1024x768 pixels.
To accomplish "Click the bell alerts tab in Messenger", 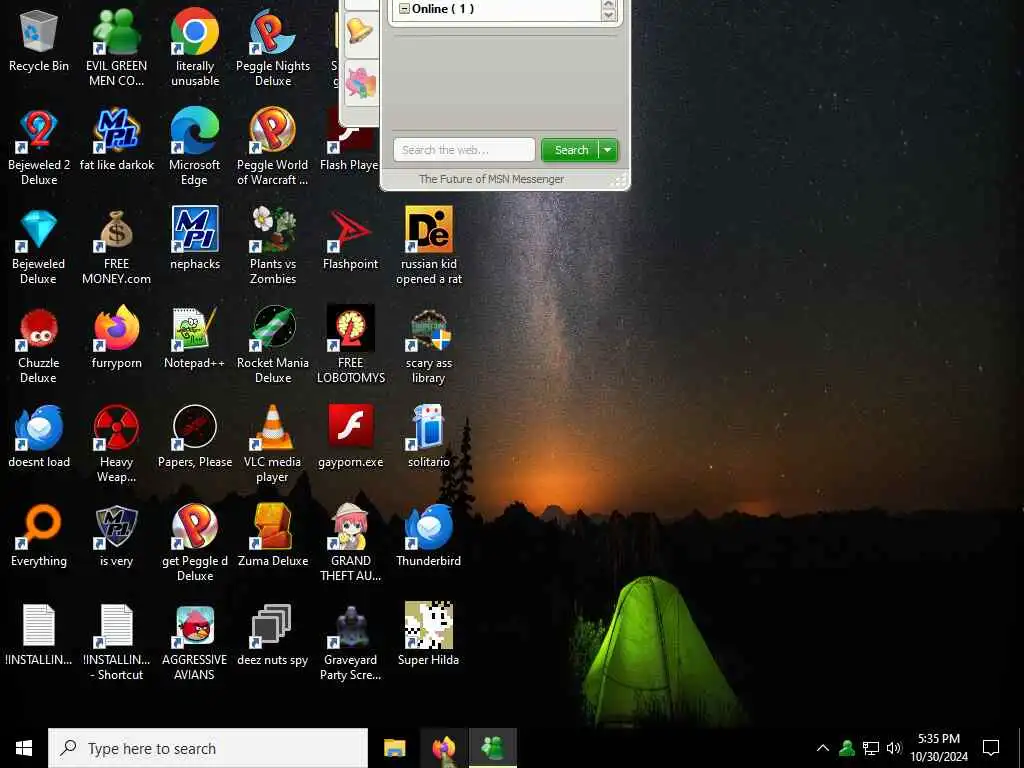I will [360, 31].
